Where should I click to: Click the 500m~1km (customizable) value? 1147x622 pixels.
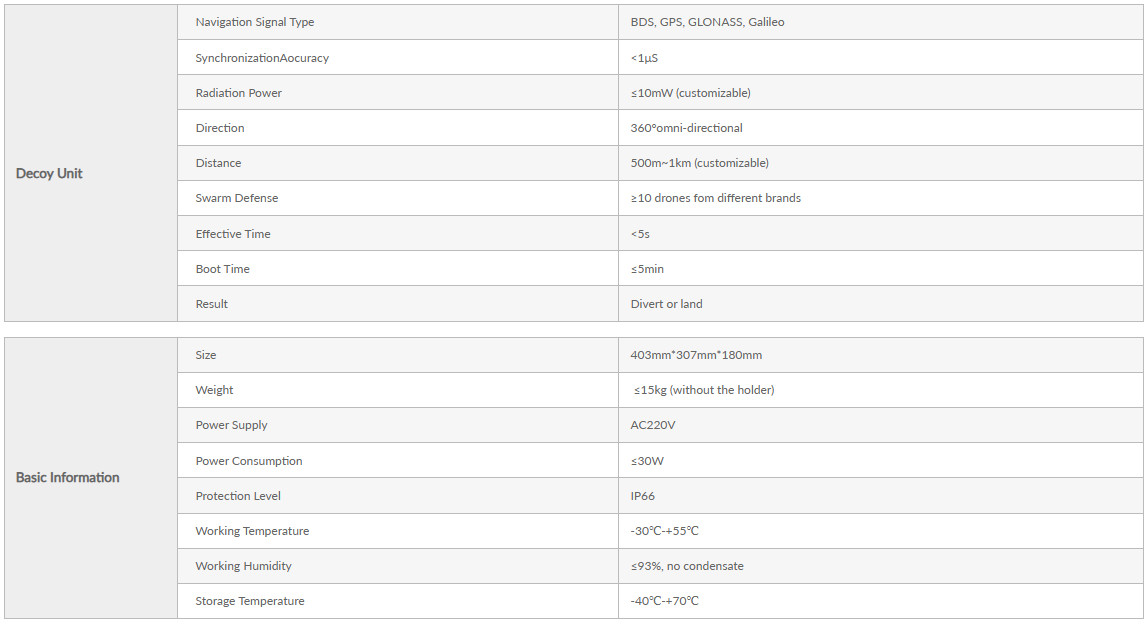[x=699, y=163]
